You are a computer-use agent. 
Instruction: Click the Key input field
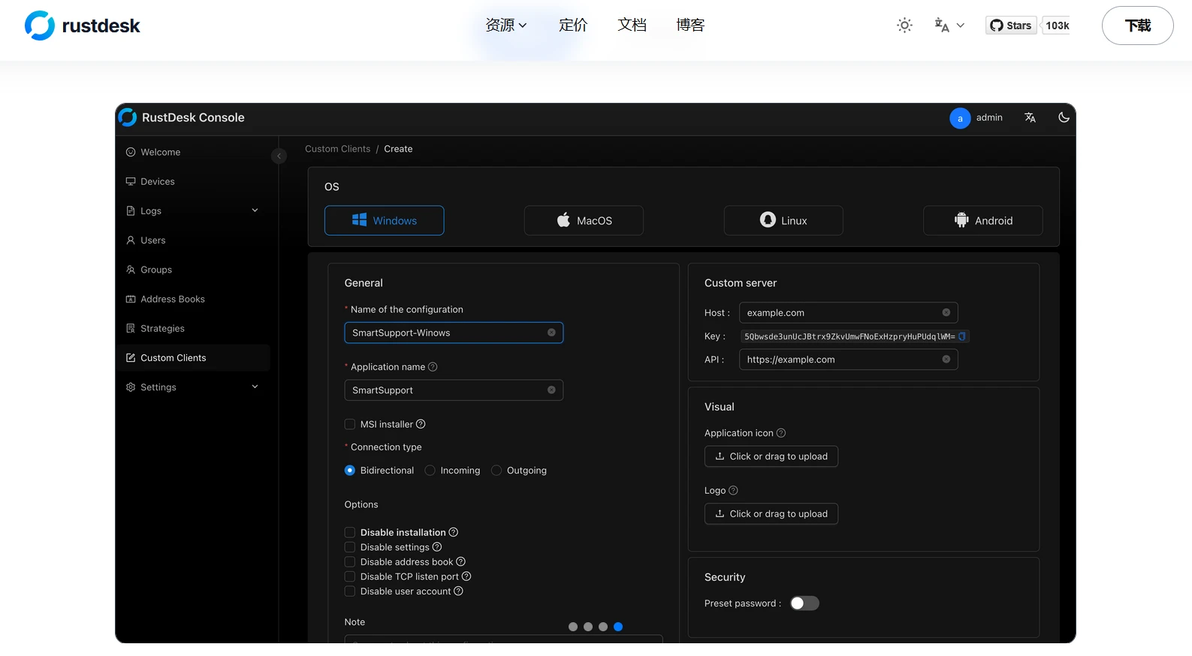[x=854, y=336]
